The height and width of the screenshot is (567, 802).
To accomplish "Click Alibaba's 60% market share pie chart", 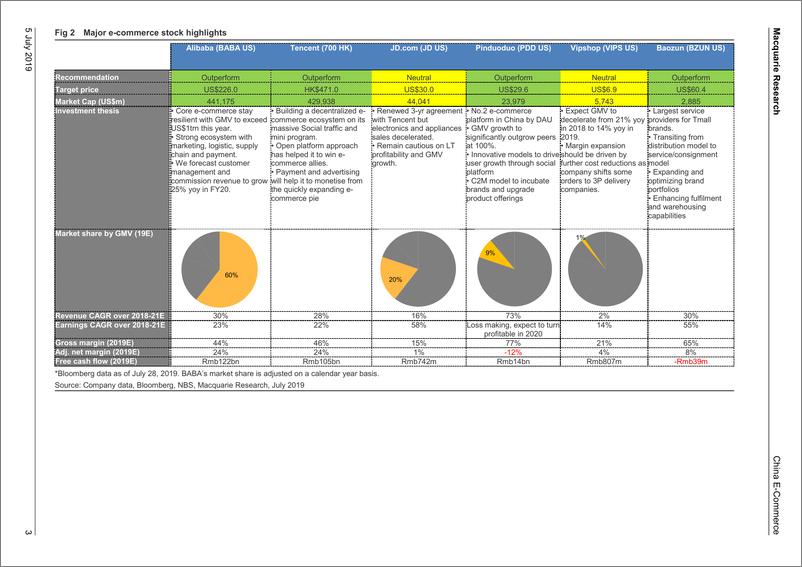I will pyautogui.click(x=220, y=269).
